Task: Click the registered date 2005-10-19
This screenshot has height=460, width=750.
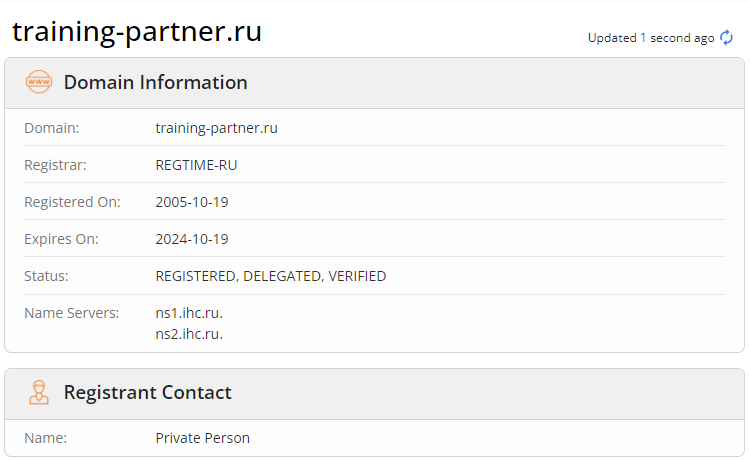Action: [192, 202]
